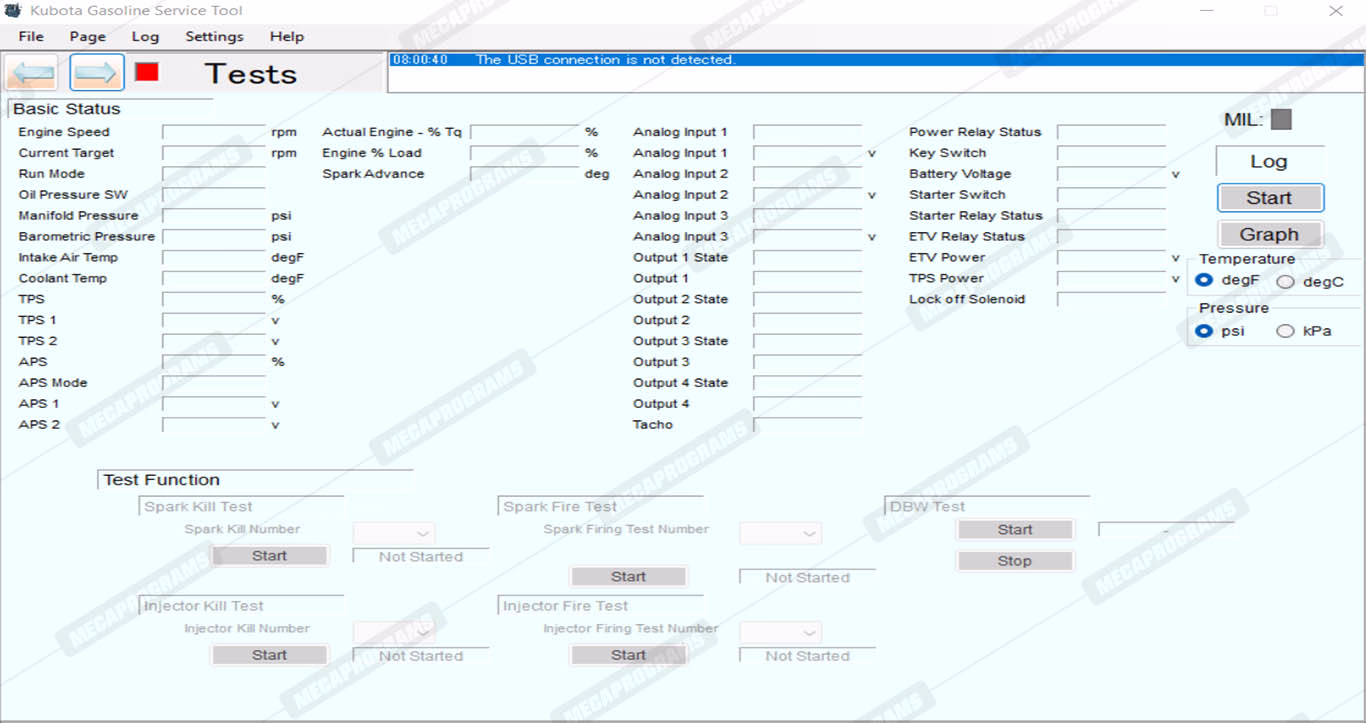Screen dimensions: 1366x723
Task: Select psi pressure radio button
Action: coord(1205,331)
